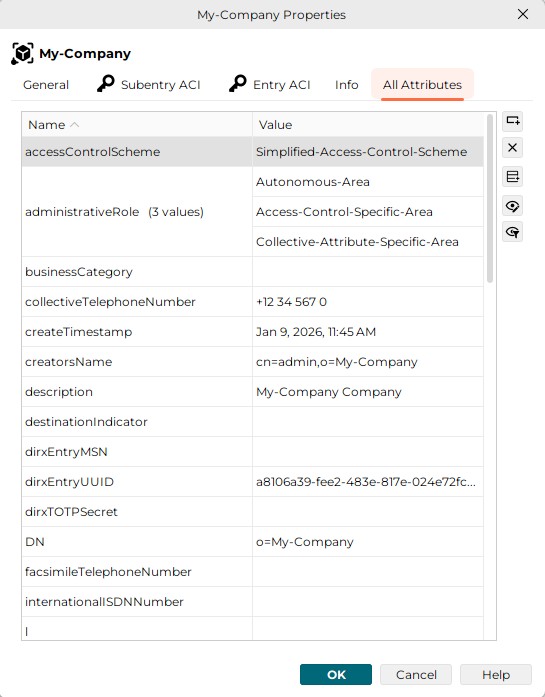Select the Access-Control-Specific-Area value
Viewport: 545px width, 697px height.
click(368, 212)
